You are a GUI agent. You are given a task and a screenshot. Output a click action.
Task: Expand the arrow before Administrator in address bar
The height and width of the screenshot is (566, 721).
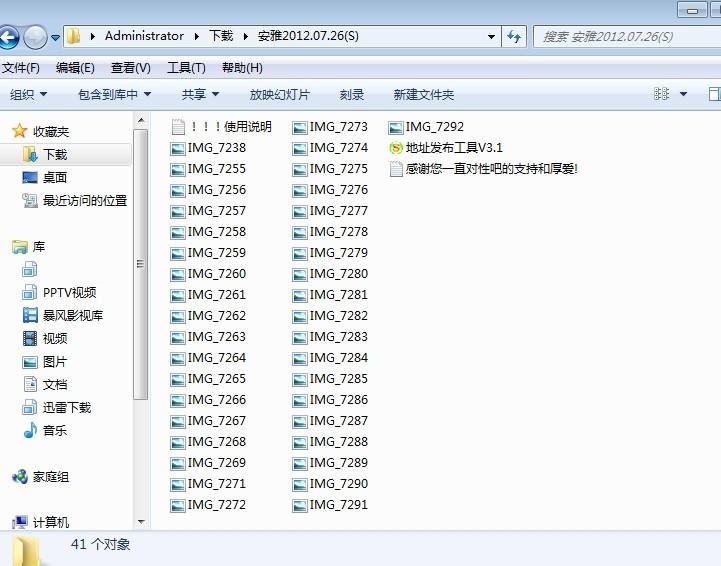coord(93,36)
